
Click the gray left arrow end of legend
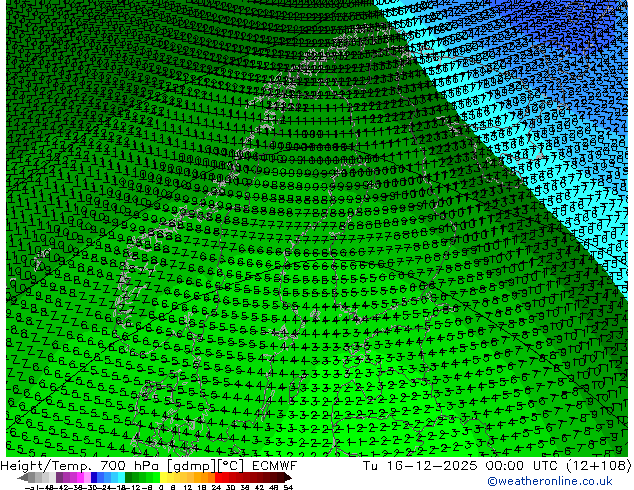point(23,477)
